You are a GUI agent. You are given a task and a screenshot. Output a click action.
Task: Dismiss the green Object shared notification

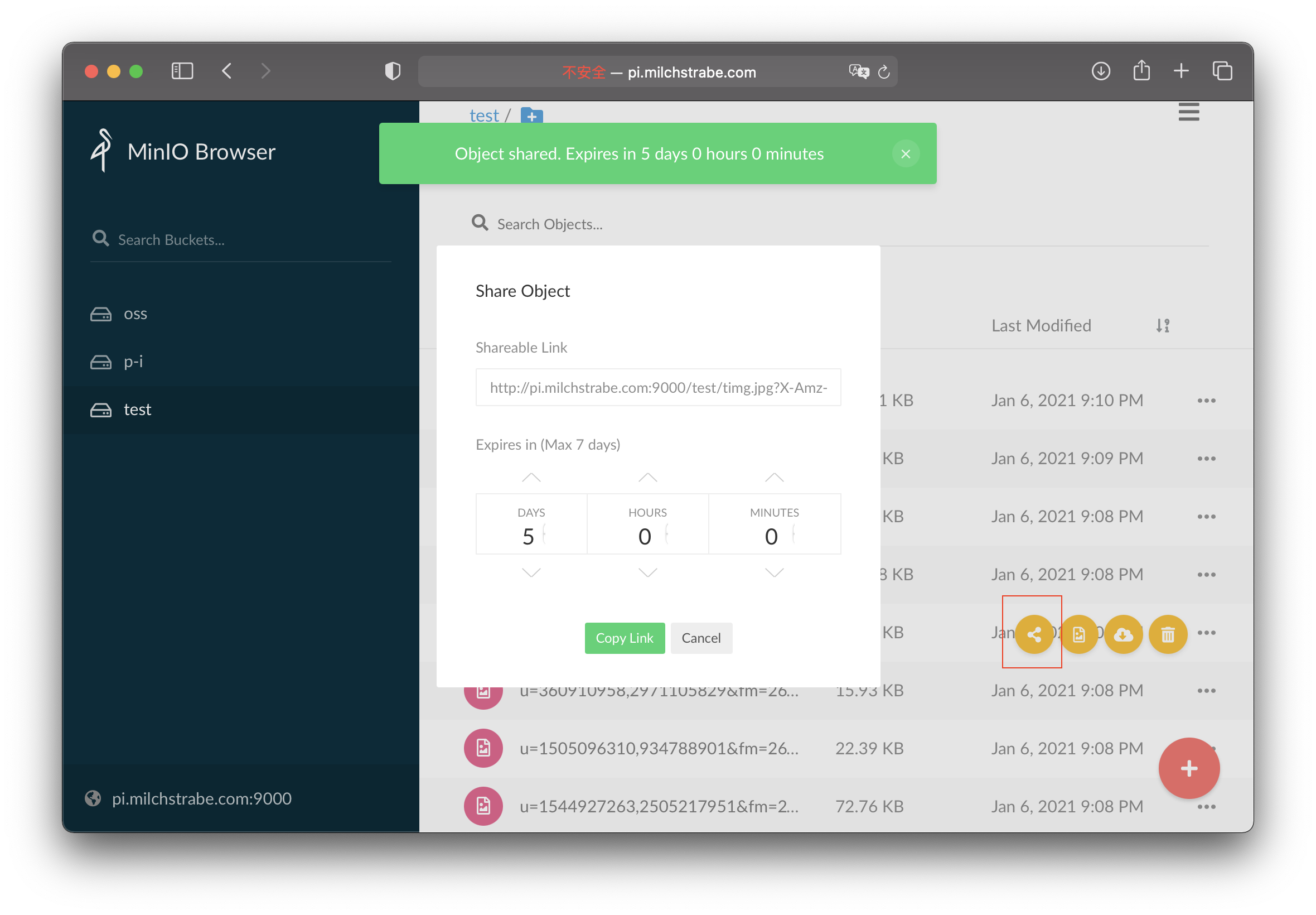905,153
